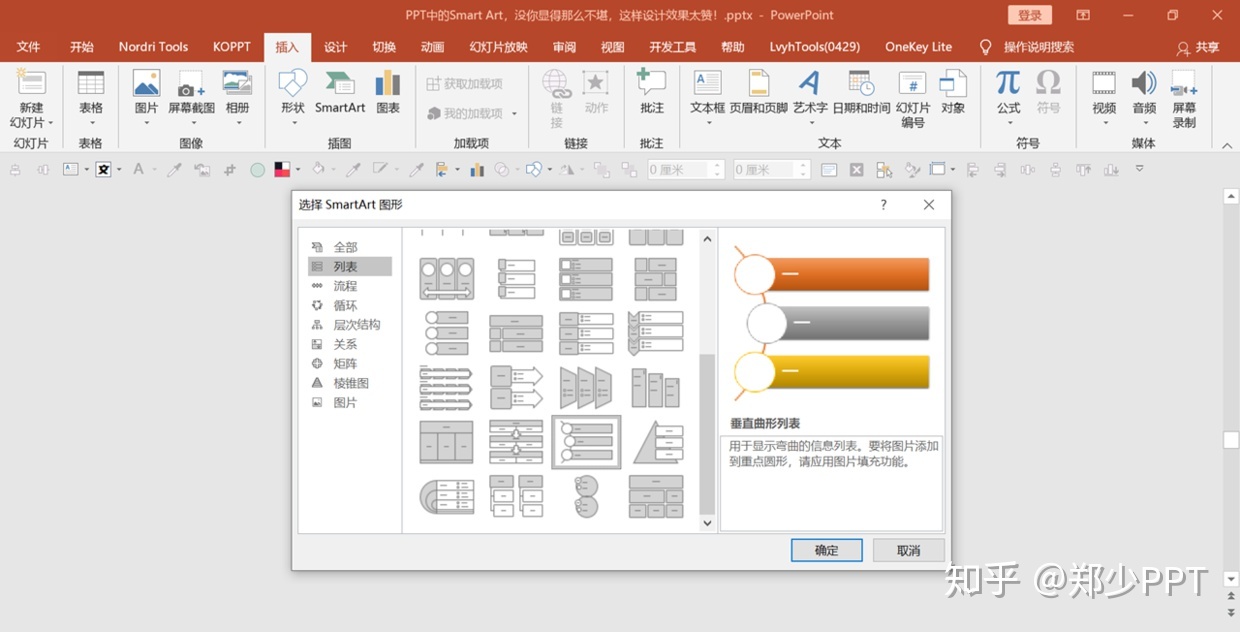Select the Vertical Curved List layout thumbnail

click(586, 442)
